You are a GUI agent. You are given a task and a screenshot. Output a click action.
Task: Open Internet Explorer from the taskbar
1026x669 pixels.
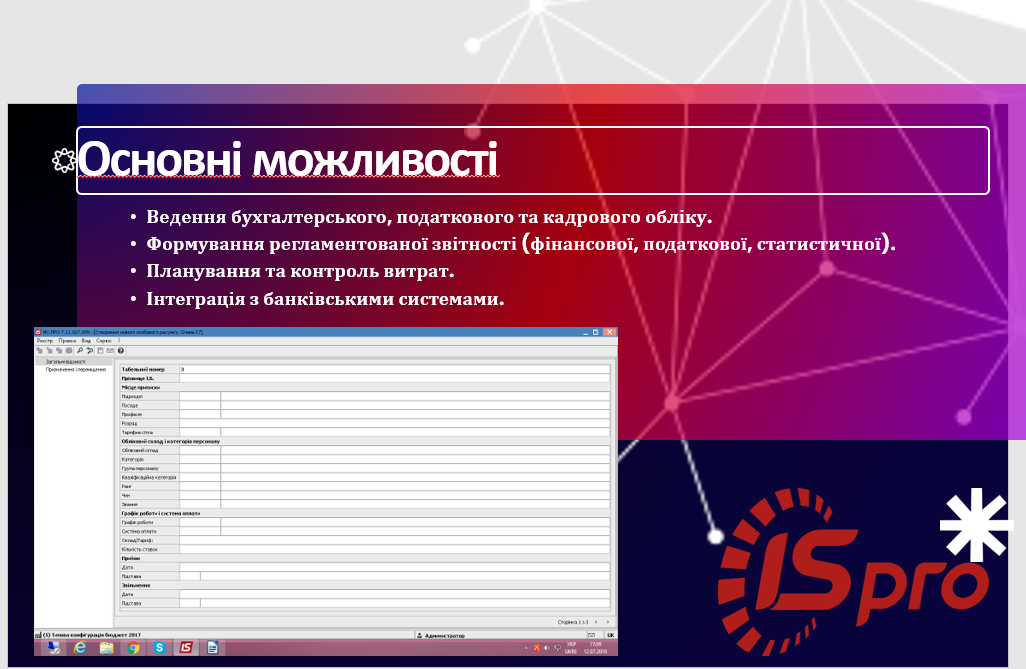tap(80, 648)
